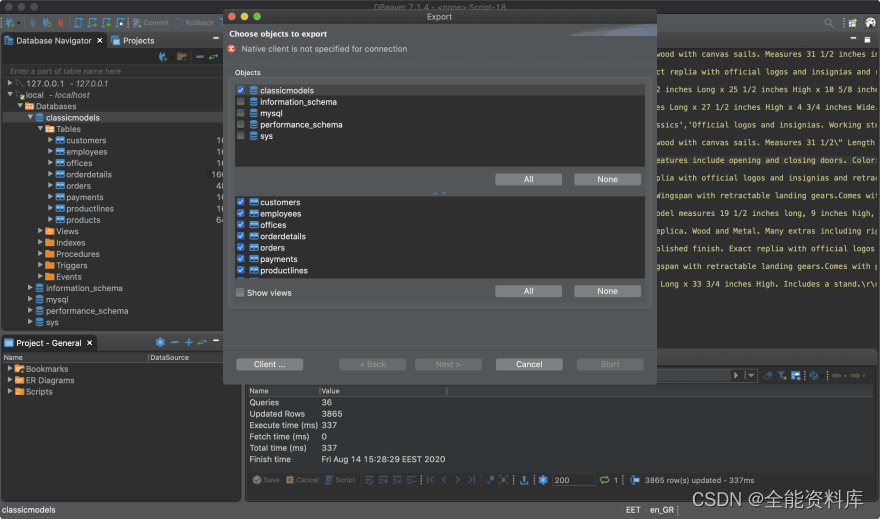The image size is (880, 519).
Task: Click the new folder icon in Database Navigator toolbar
Action: 181,57
